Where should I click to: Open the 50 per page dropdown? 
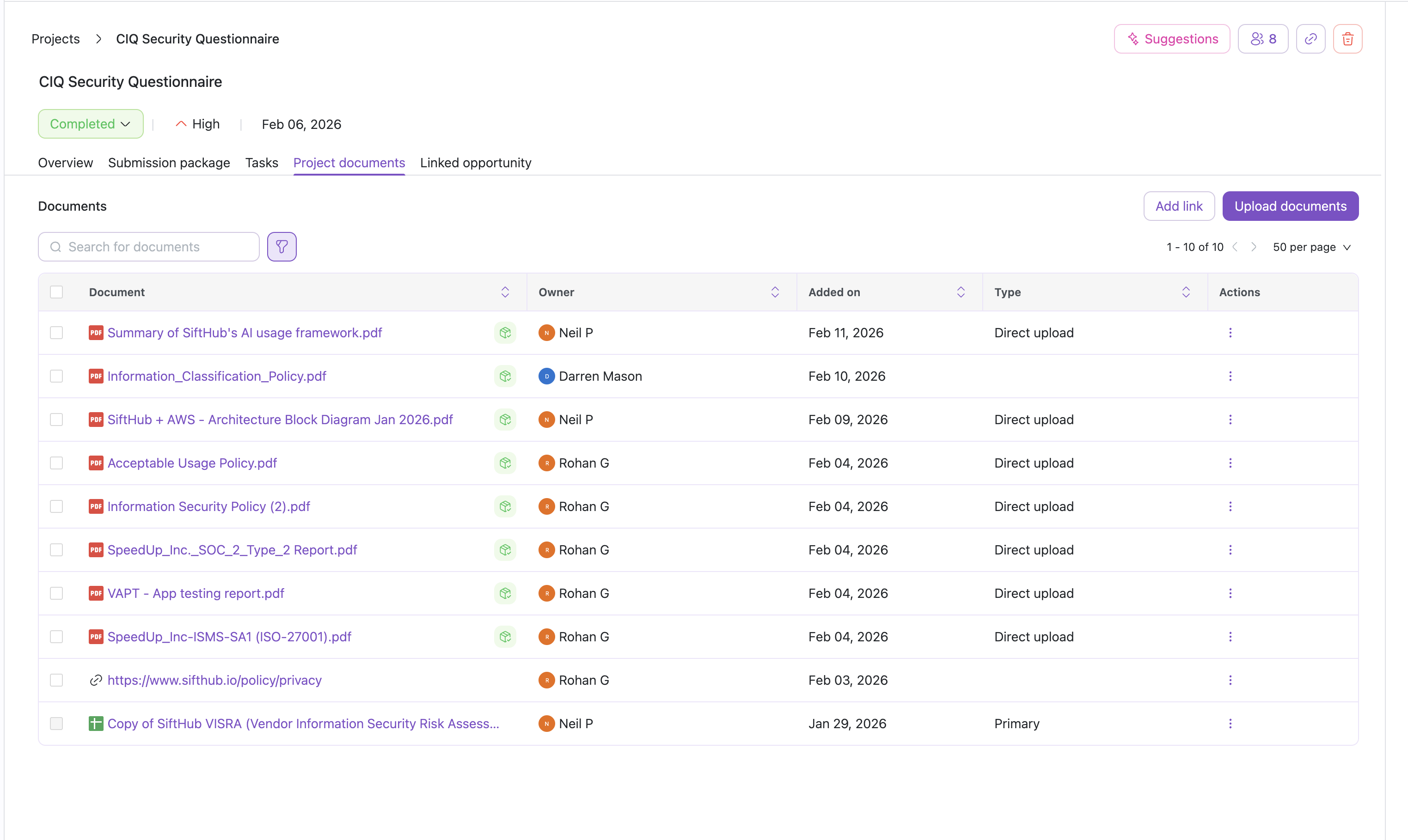[x=1311, y=247]
